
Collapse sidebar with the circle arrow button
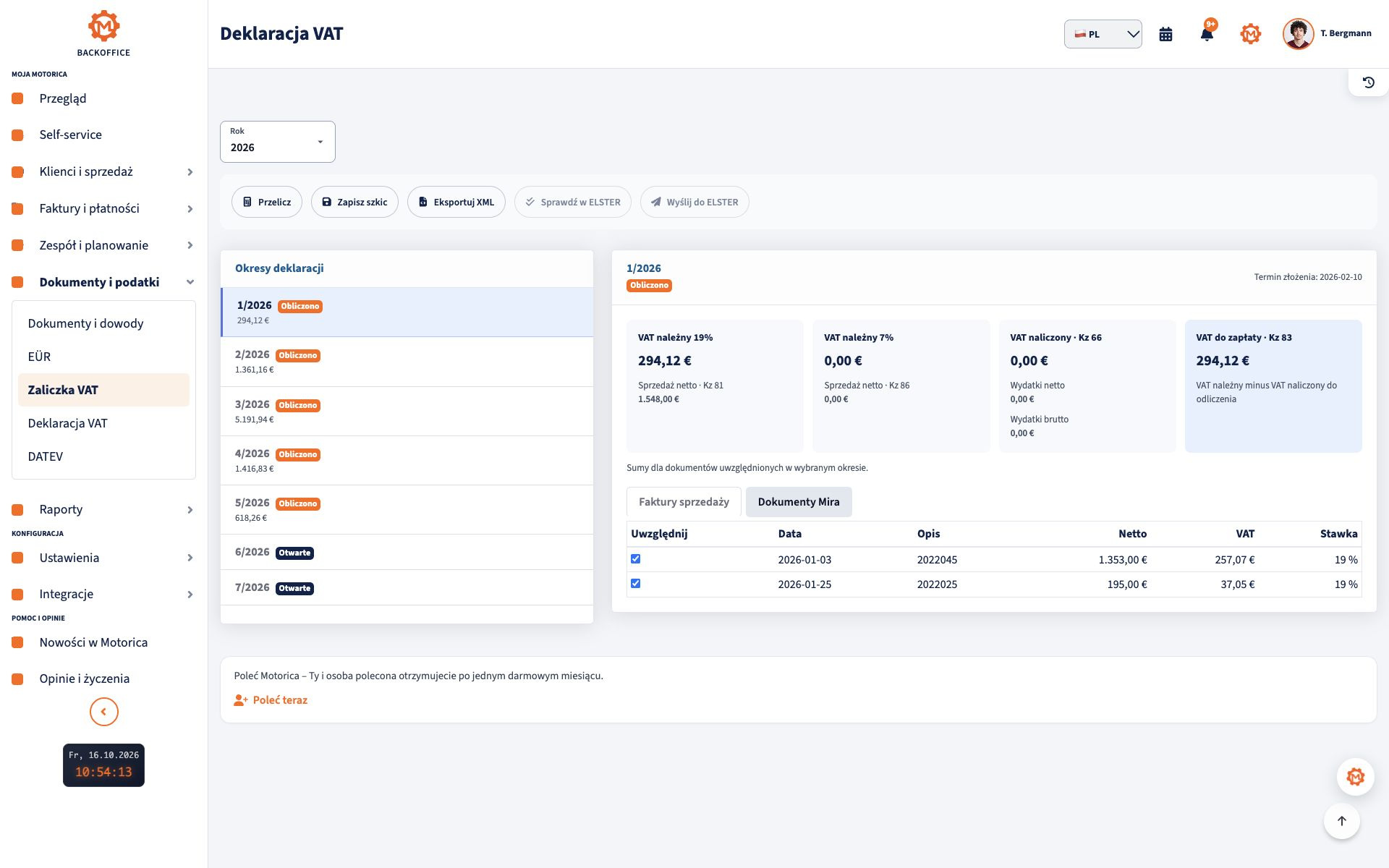[103, 712]
